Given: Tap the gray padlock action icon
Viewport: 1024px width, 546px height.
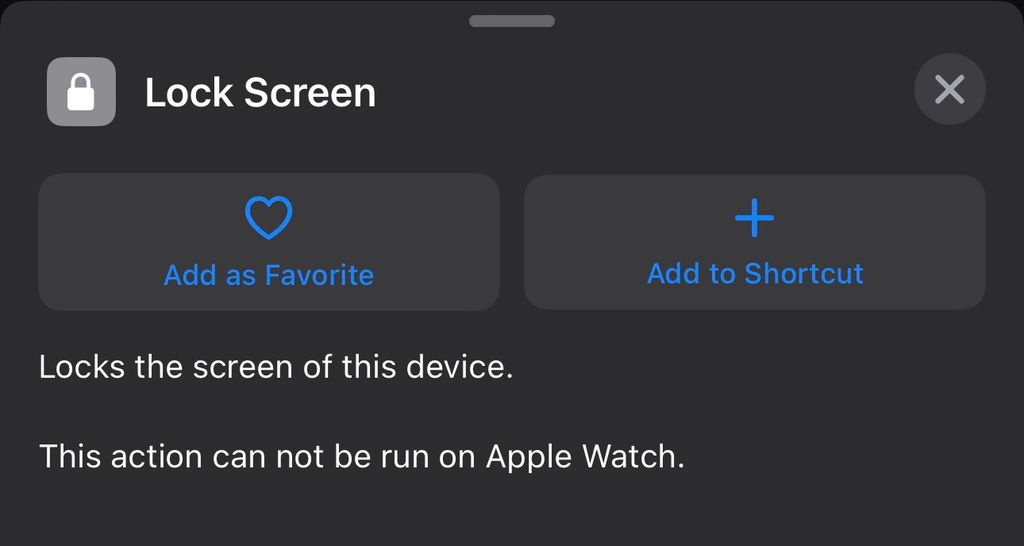Looking at the screenshot, I should pos(81,91).
